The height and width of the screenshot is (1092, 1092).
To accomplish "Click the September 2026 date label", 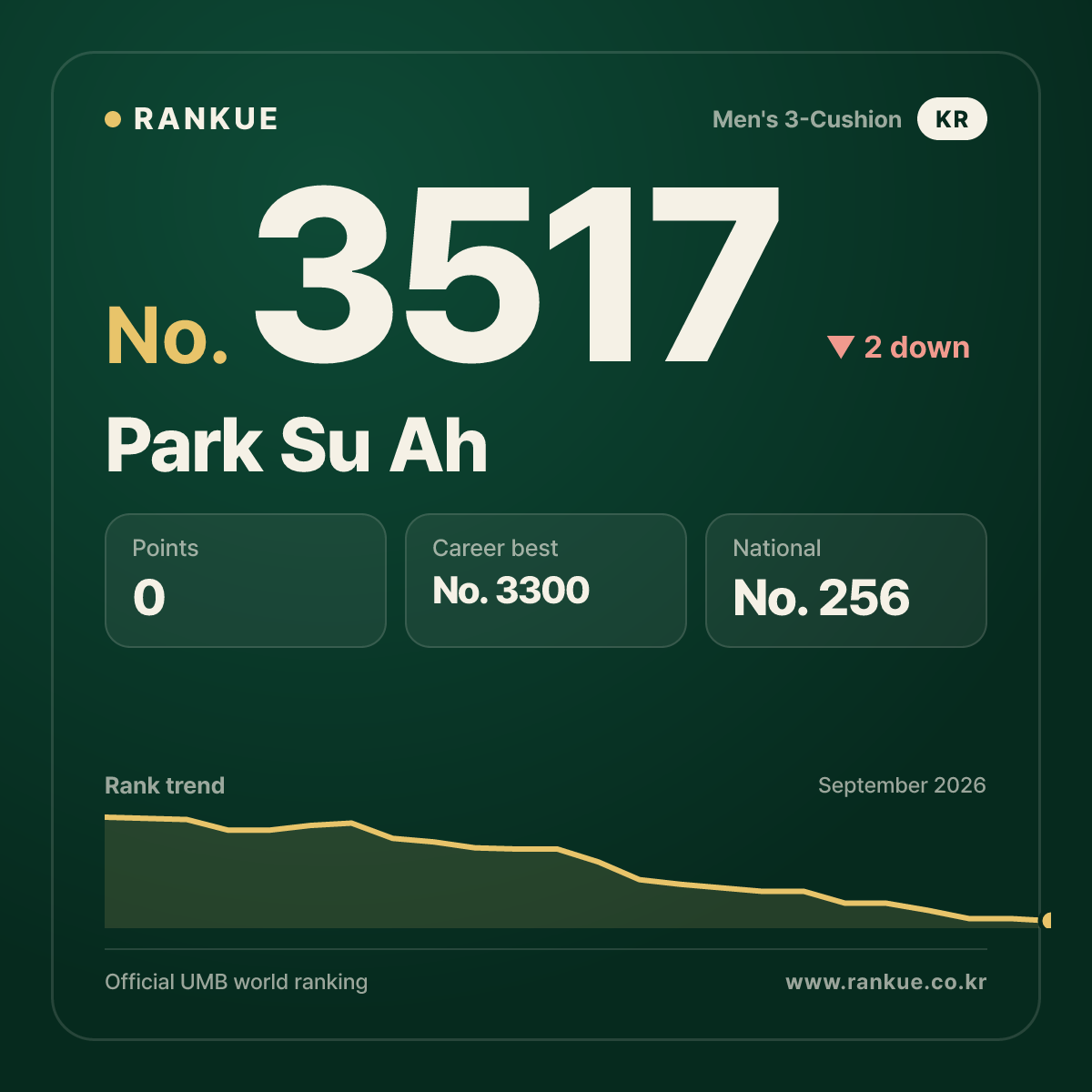I will pyautogui.click(x=902, y=785).
